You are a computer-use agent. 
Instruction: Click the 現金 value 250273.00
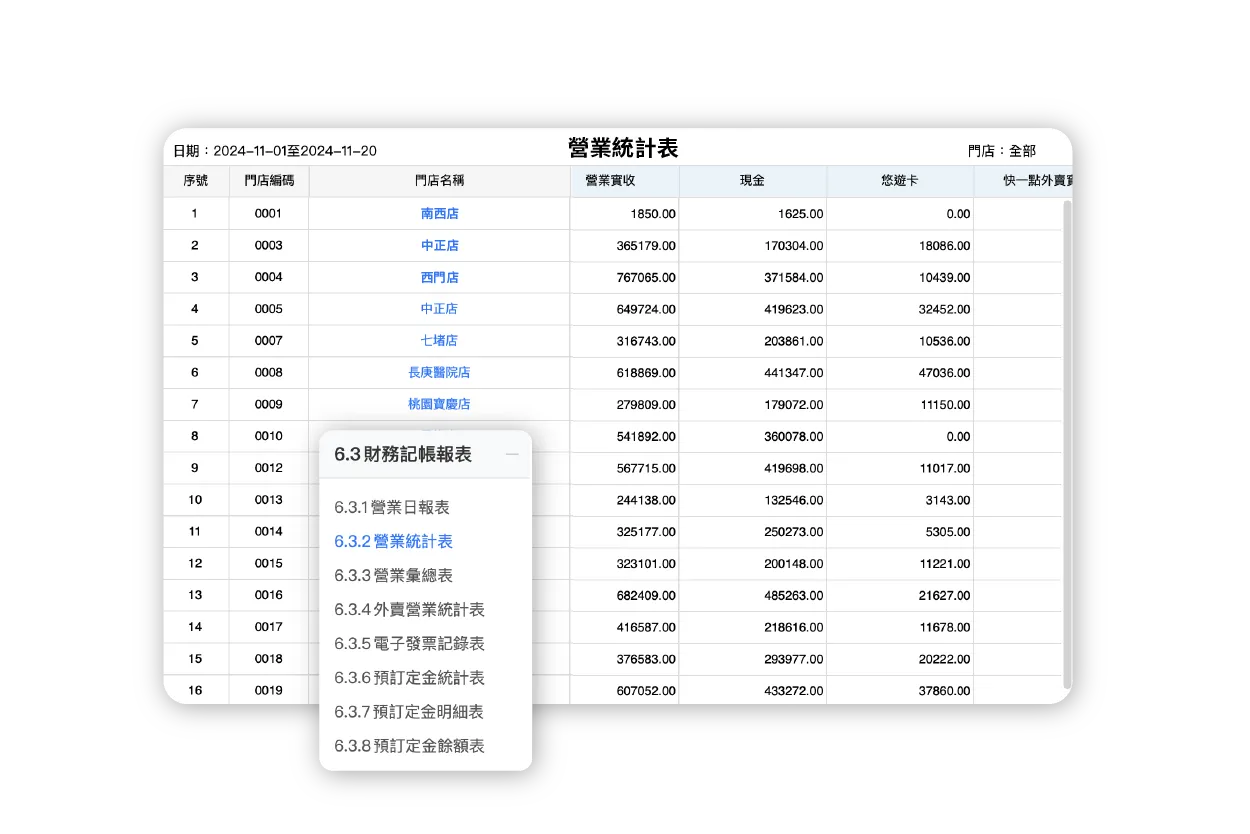tap(794, 532)
